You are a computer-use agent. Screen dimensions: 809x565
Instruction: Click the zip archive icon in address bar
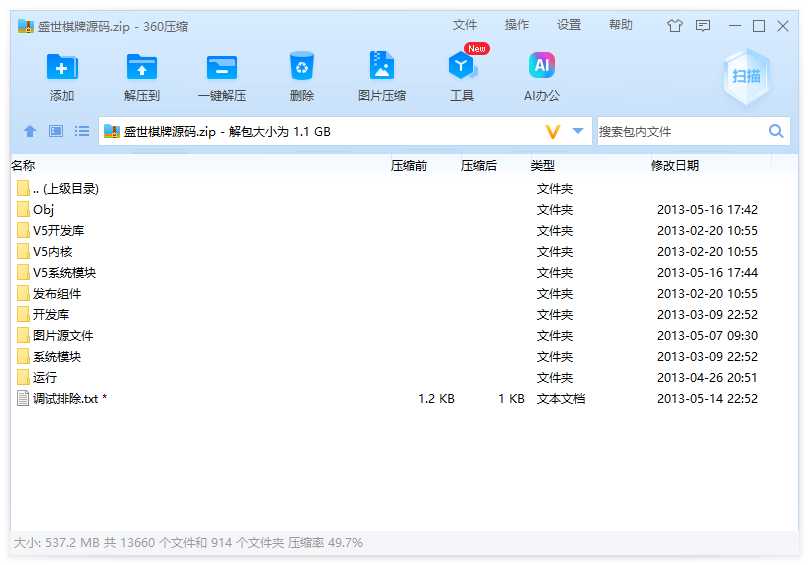tap(112, 132)
